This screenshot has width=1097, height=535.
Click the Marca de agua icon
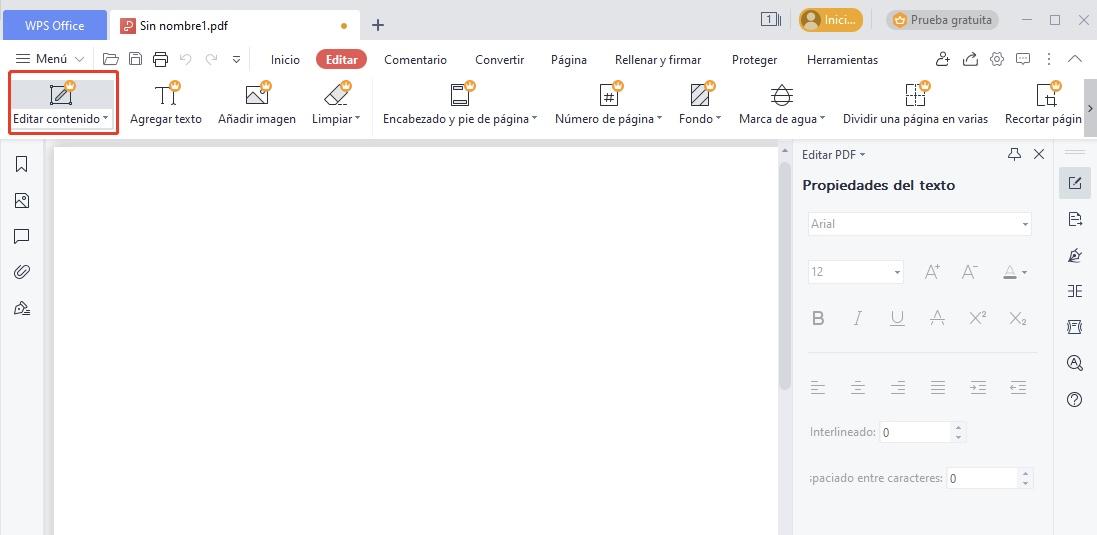[781, 94]
